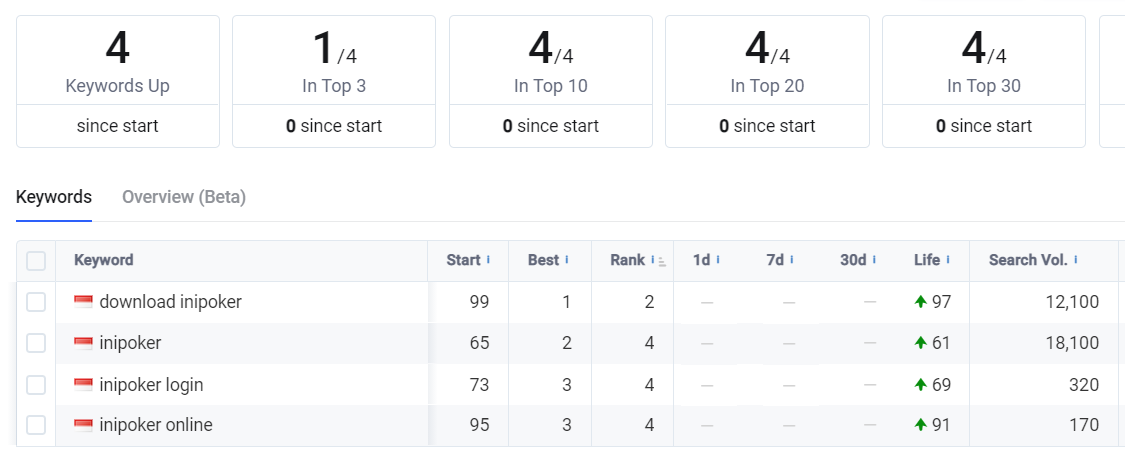Check the 'download inipoker' row checkbox
The image size is (1125, 453).
36,302
